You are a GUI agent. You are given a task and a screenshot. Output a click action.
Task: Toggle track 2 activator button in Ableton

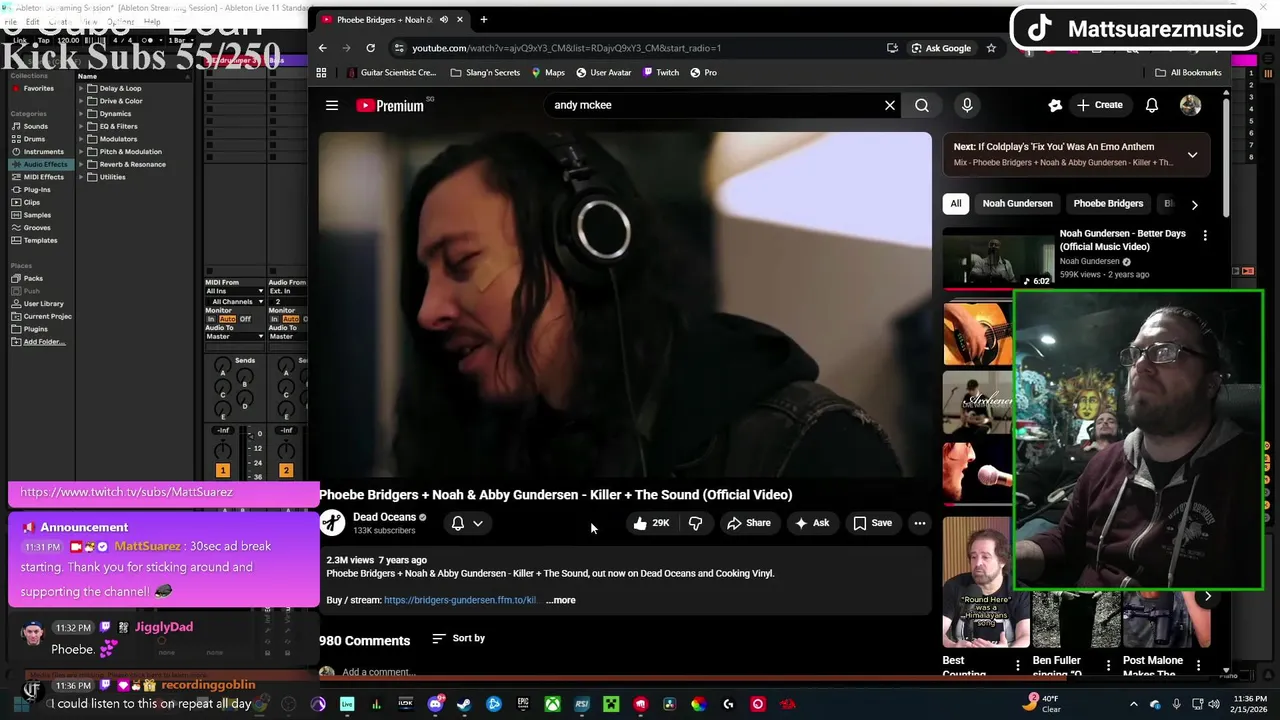coord(285,470)
